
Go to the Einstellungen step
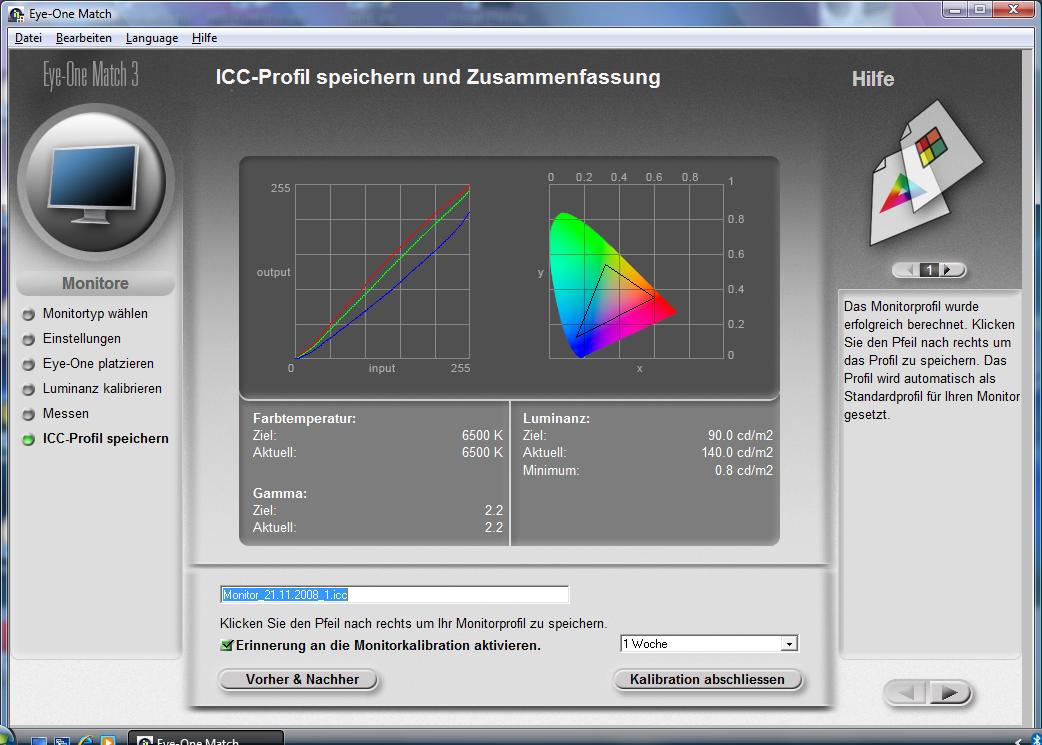(x=82, y=338)
